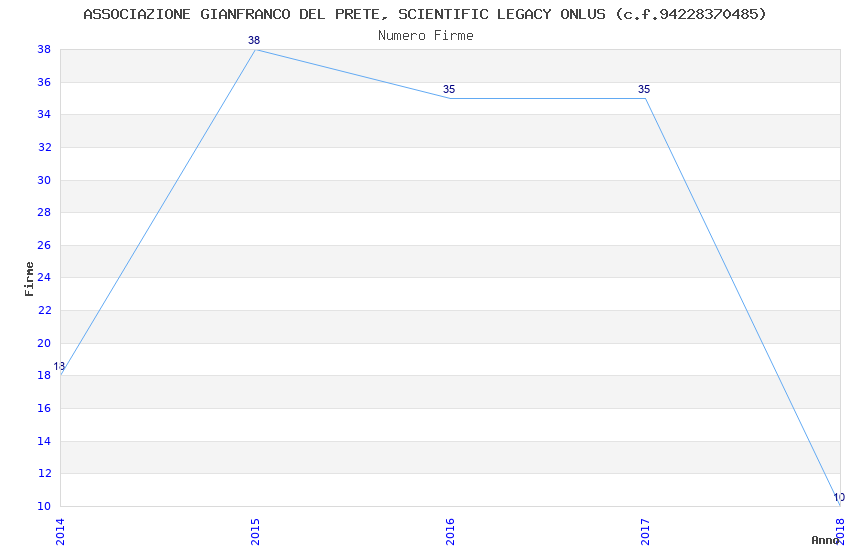Click the y-axis tick value 14
This screenshot has height=550, width=850.
click(44, 442)
